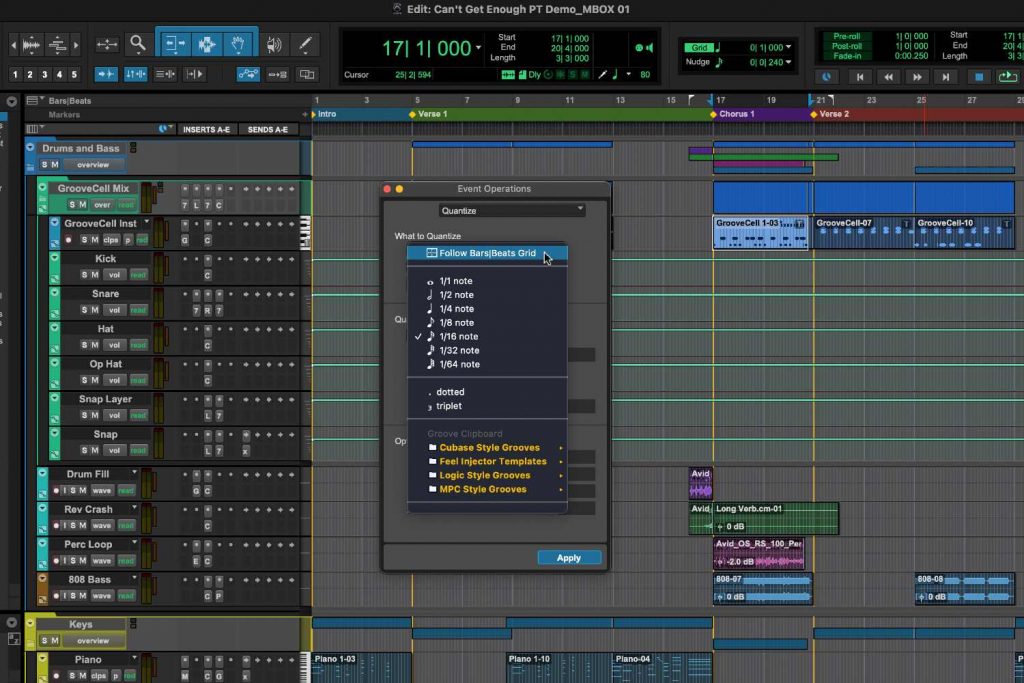
Task: Click the 808 Bass track color strip
Action: click(x=42, y=588)
